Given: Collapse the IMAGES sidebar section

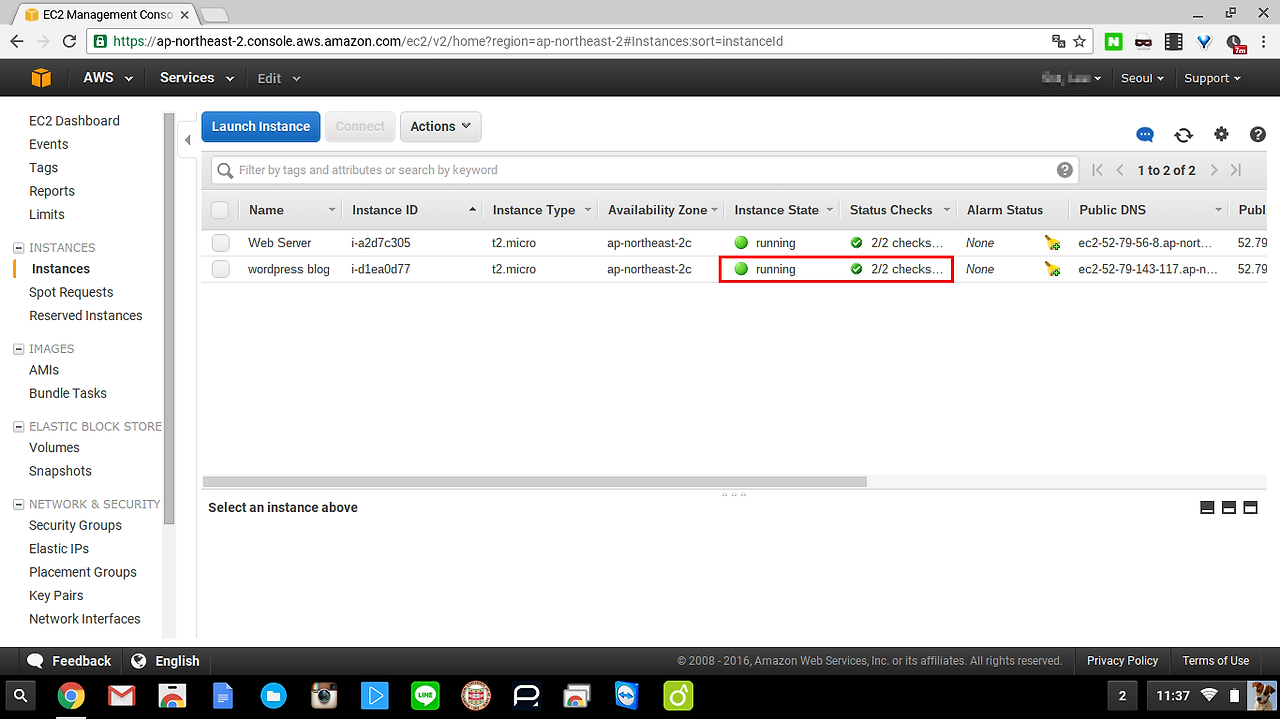Looking at the screenshot, I should [x=18, y=349].
